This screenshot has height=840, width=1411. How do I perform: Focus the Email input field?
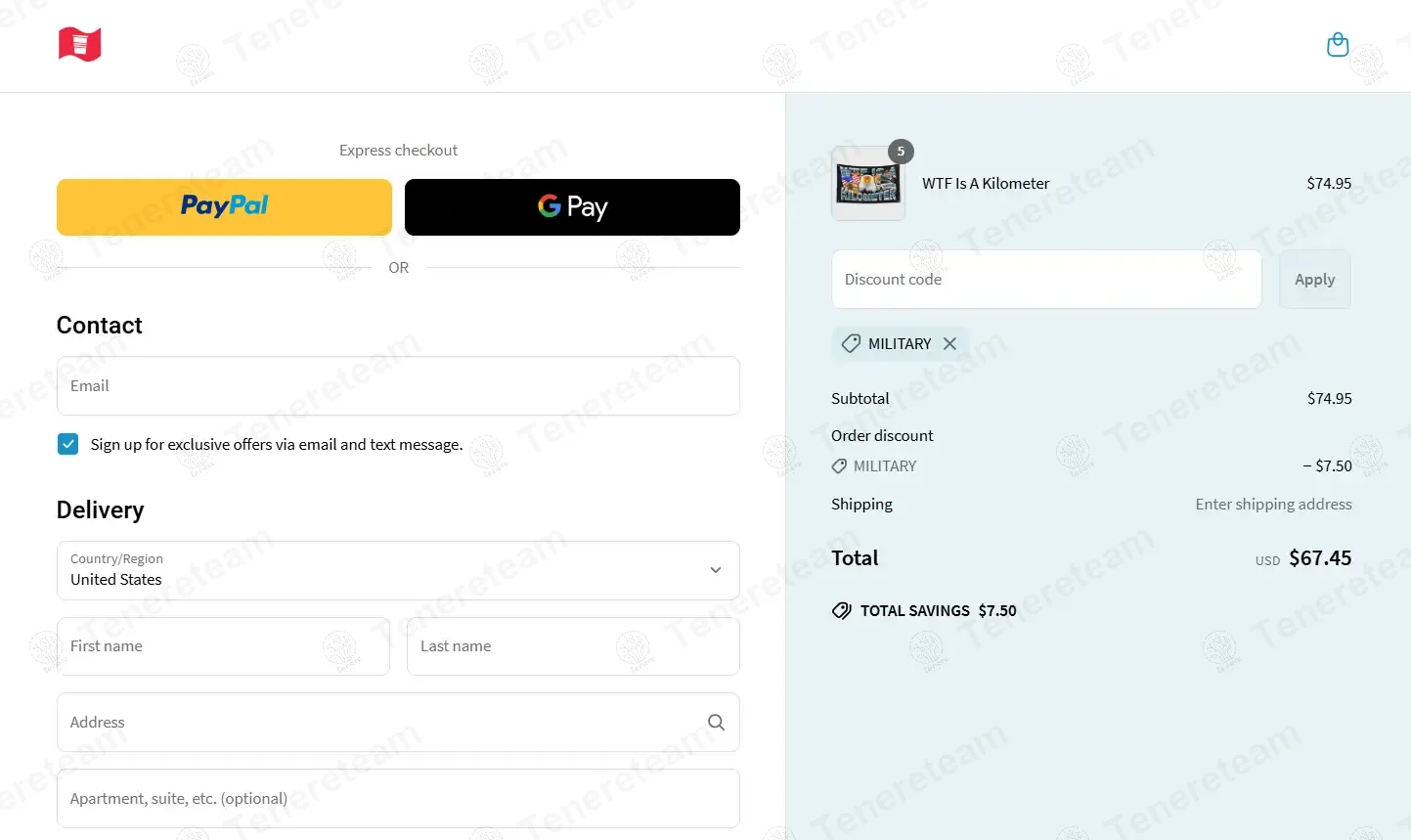pyautogui.click(x=398, y=386)
